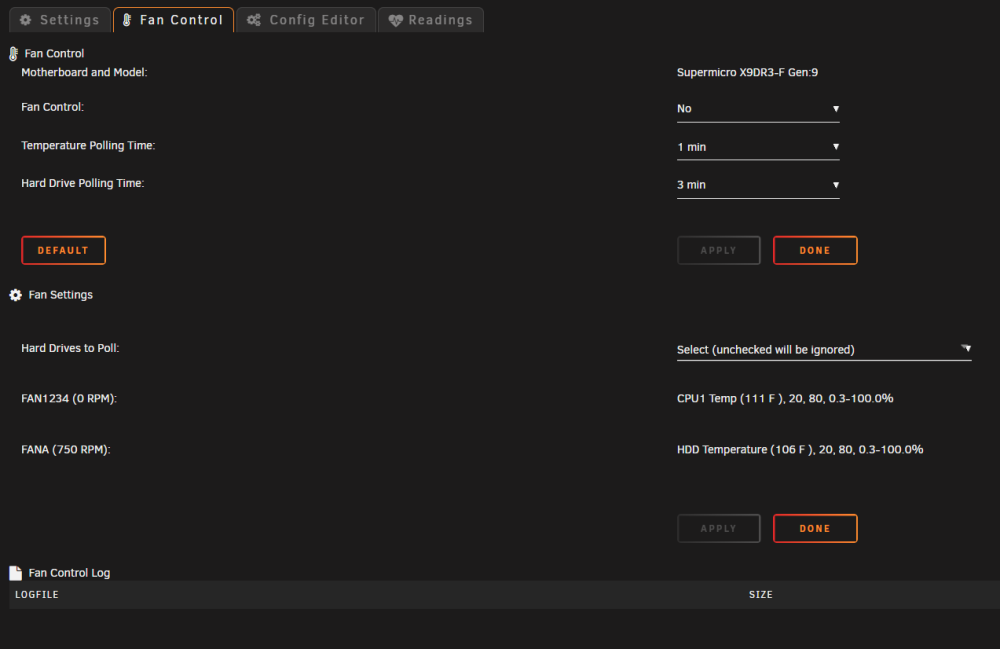This screenshot has height=649, width=1000.
Task: Click APPLY in the Fan Control section
Action: [x=719, y=251]
